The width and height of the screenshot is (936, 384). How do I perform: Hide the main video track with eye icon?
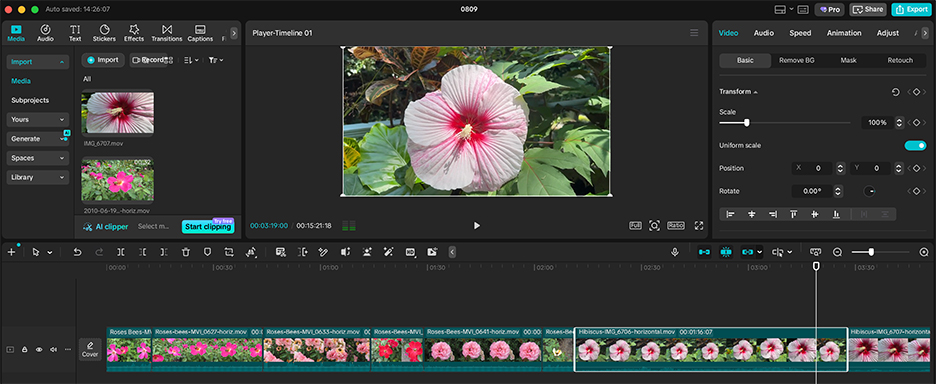point(39,349)
